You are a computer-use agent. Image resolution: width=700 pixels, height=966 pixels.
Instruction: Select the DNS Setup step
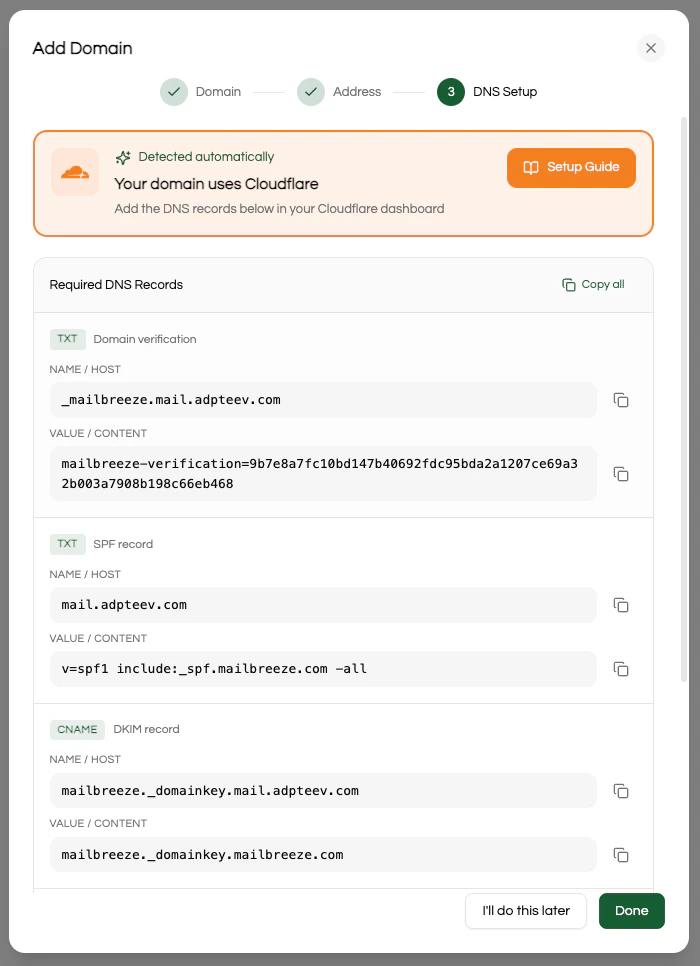[487, 92]
